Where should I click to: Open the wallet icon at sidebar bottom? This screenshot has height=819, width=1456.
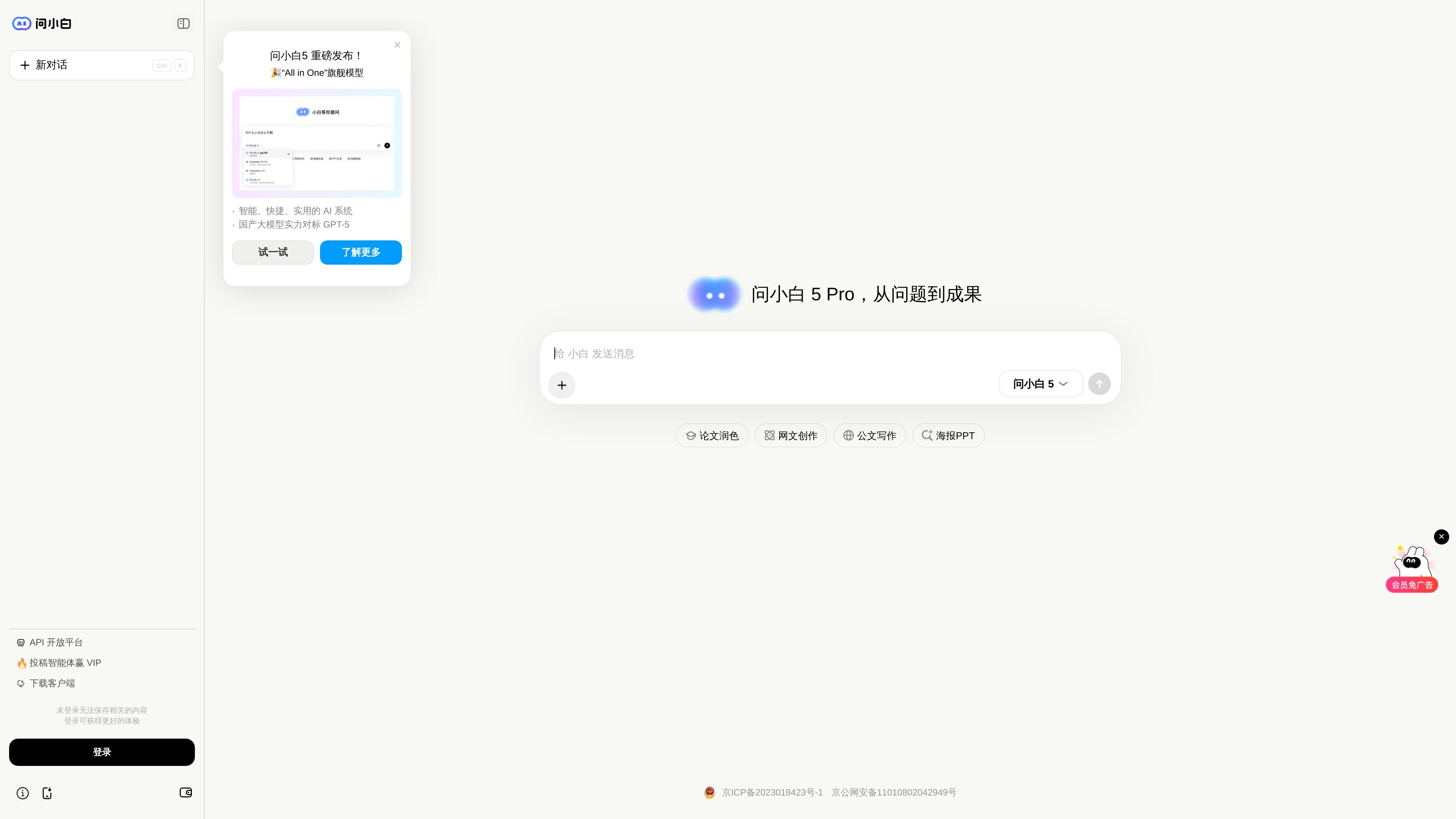[x=186, y=792]
